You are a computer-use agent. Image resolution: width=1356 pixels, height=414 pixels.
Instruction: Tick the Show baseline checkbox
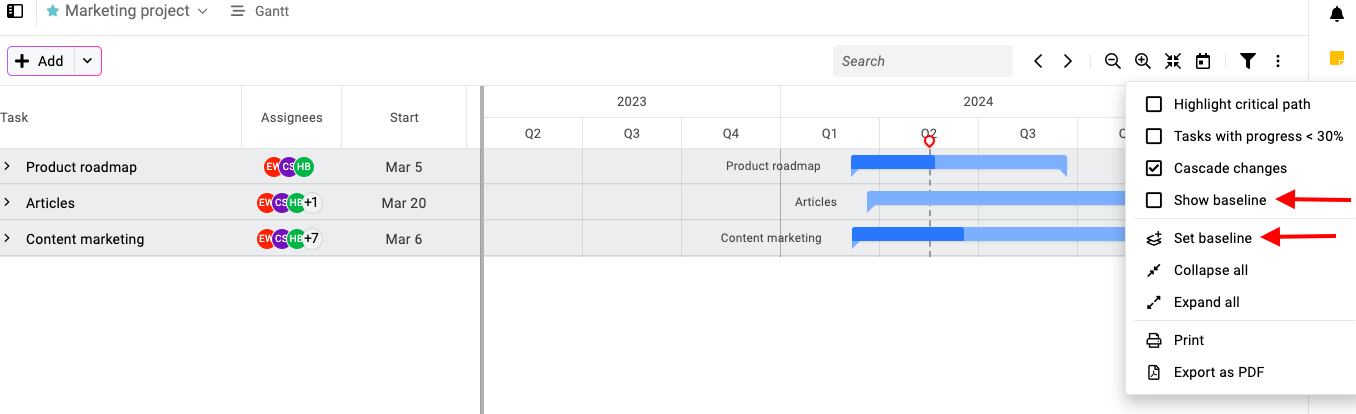(1154, 200)
